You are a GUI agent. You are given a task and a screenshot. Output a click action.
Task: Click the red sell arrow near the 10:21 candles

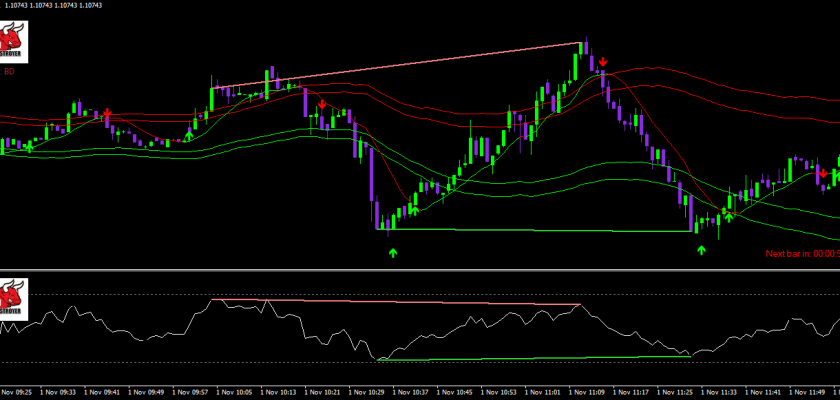(322, 105)
